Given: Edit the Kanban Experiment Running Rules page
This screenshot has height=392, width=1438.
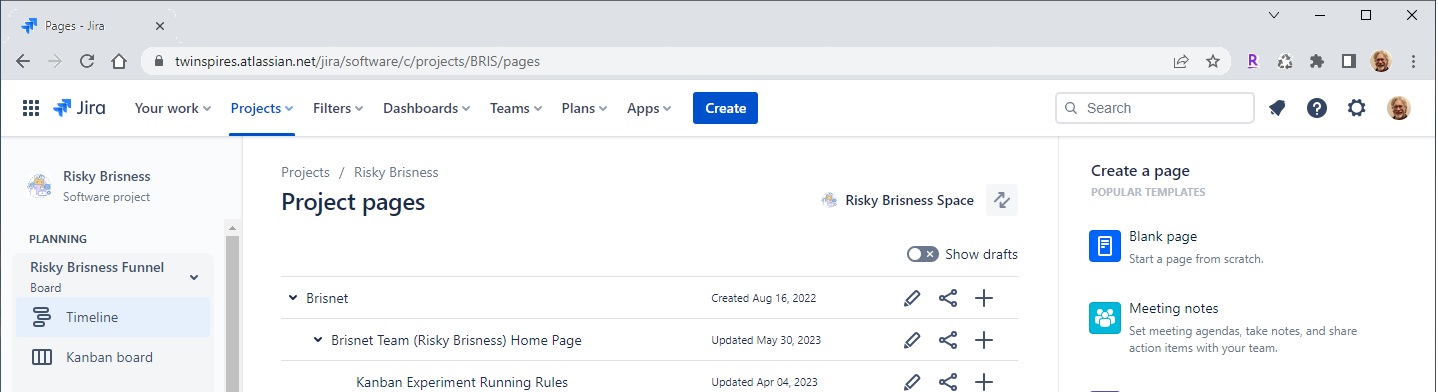Looking at the screenshot, I should click(x=911, y=382).
